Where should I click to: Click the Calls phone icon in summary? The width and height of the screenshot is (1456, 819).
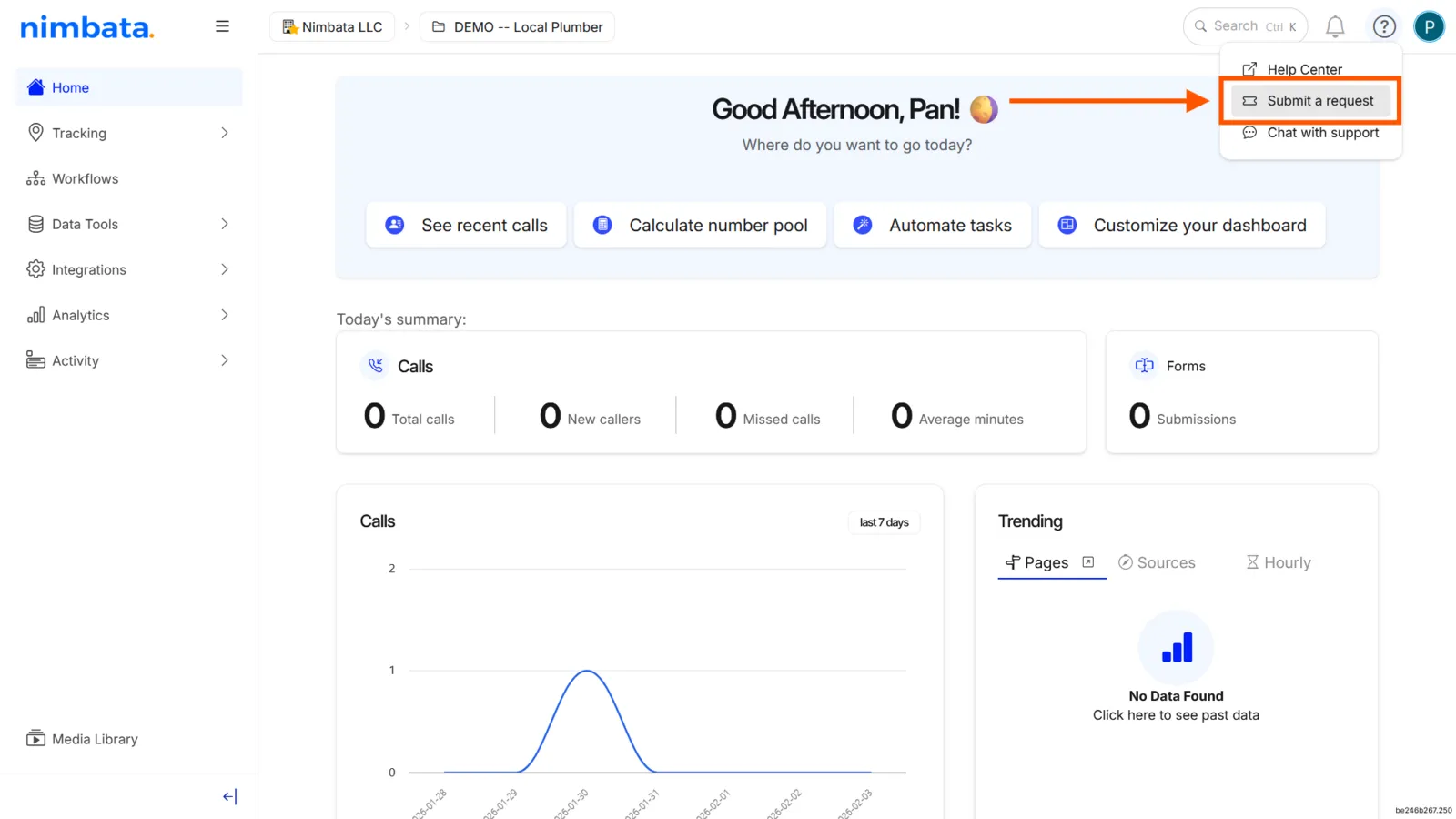(376, 366)
